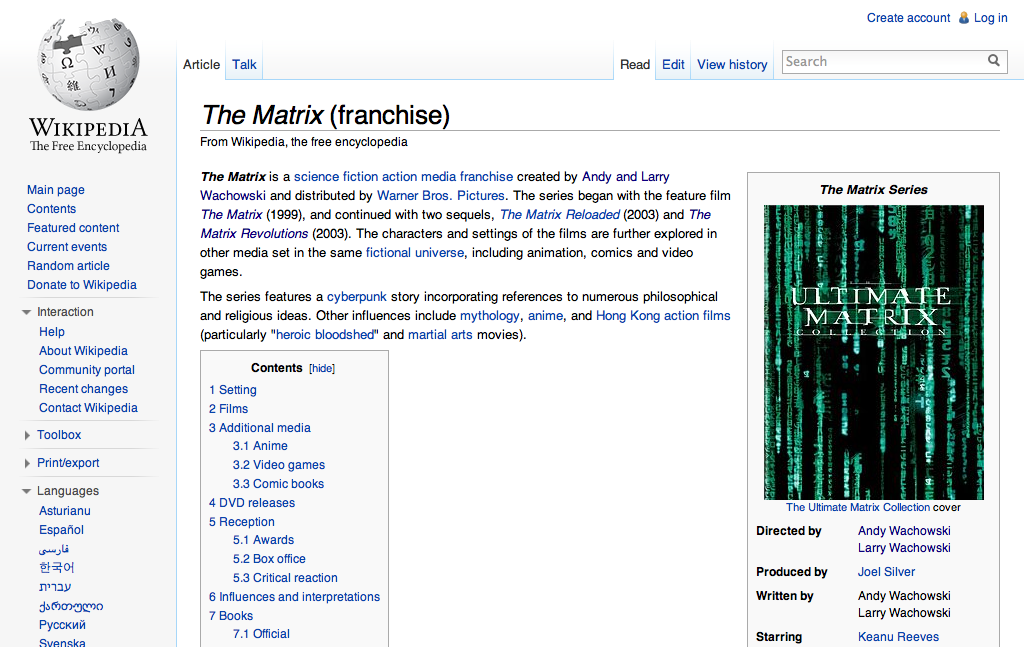Select Asturianu language link
The height and width of the screenshot is (647, 1024).
pos(65,511)
